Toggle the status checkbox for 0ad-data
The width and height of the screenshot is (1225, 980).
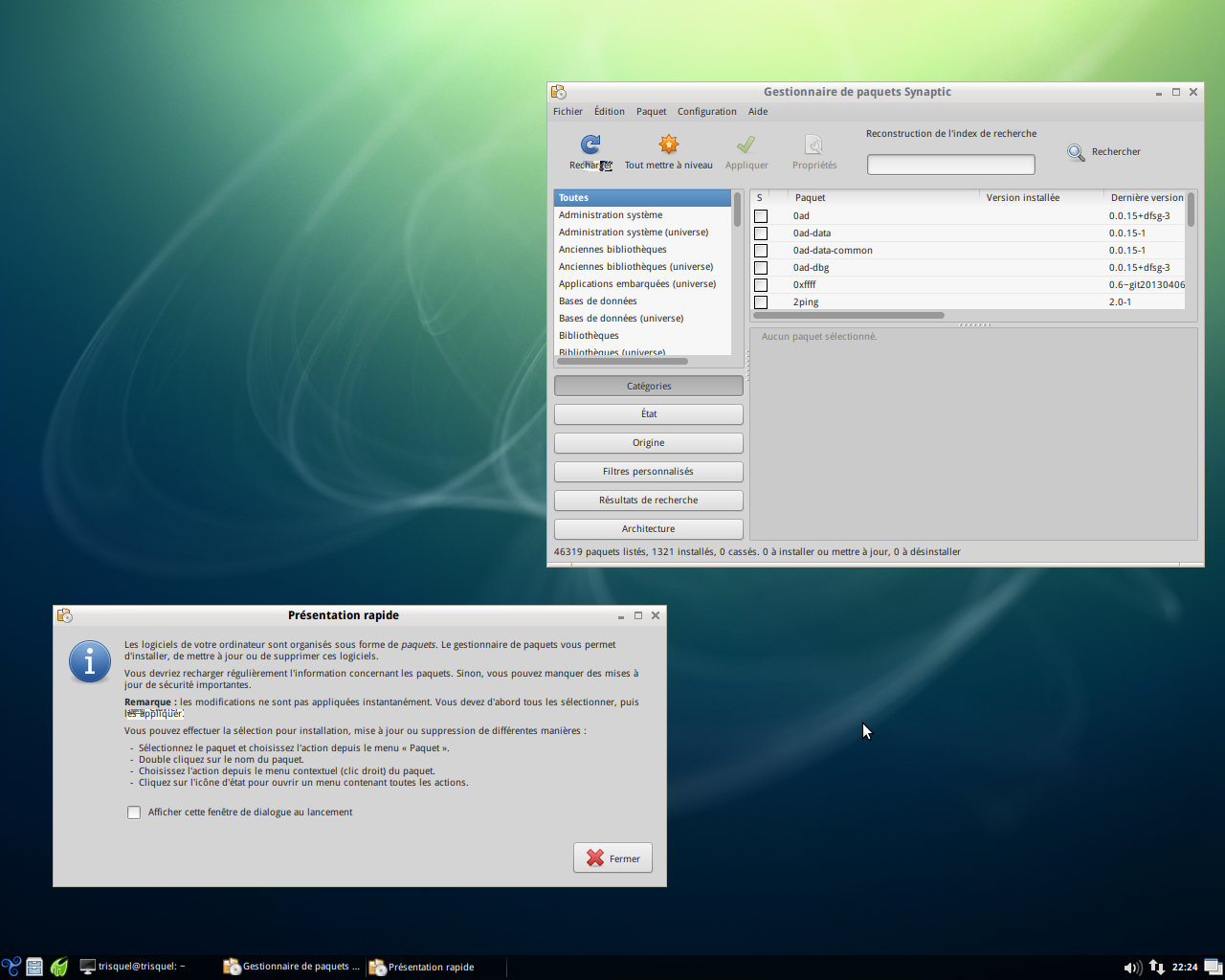point(761,234)
